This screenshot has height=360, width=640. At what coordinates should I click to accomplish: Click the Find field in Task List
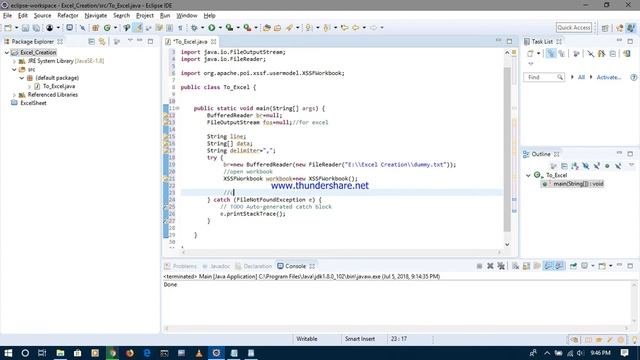pos(544,77)
